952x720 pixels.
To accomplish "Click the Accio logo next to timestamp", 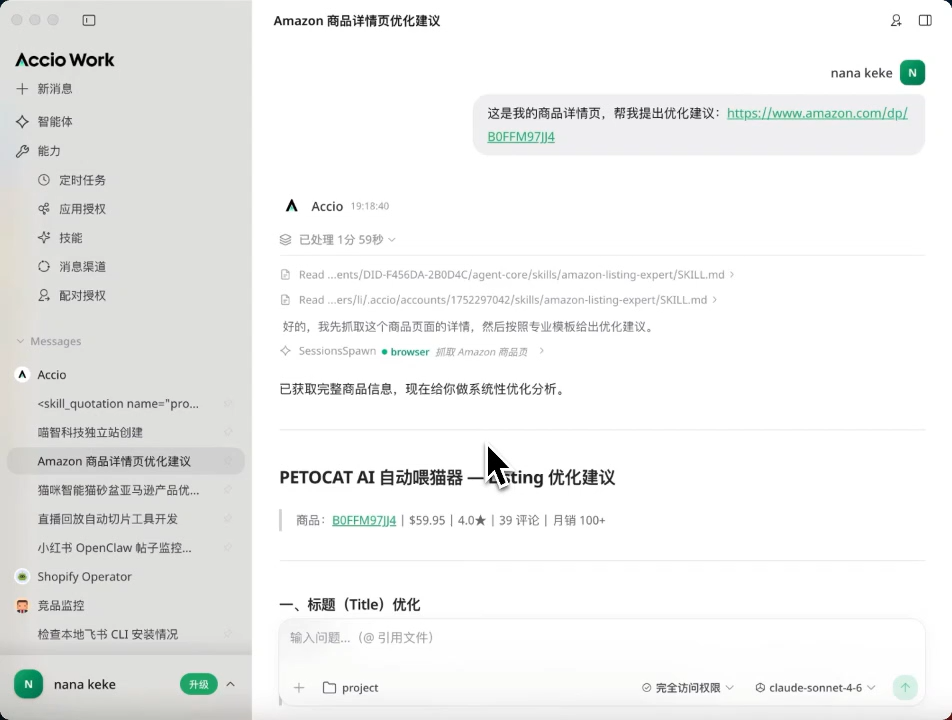I will 292,206.
